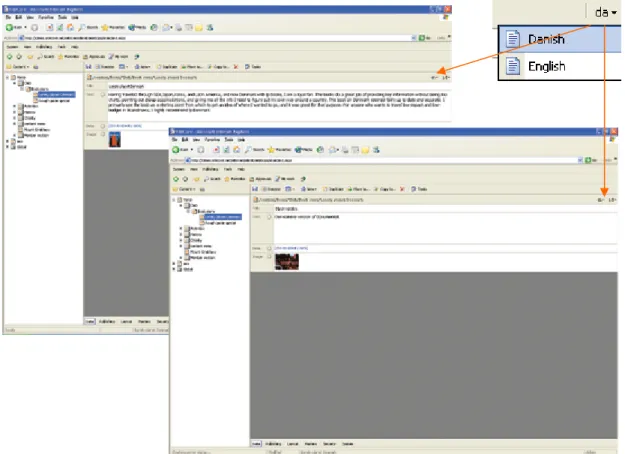The image size is (625, 454).
Task: Click the Title field in back window
Action: click(279, 86)
